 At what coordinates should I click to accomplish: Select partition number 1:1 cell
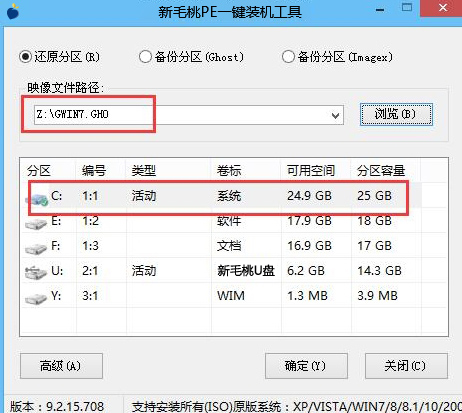coord(90,196)
